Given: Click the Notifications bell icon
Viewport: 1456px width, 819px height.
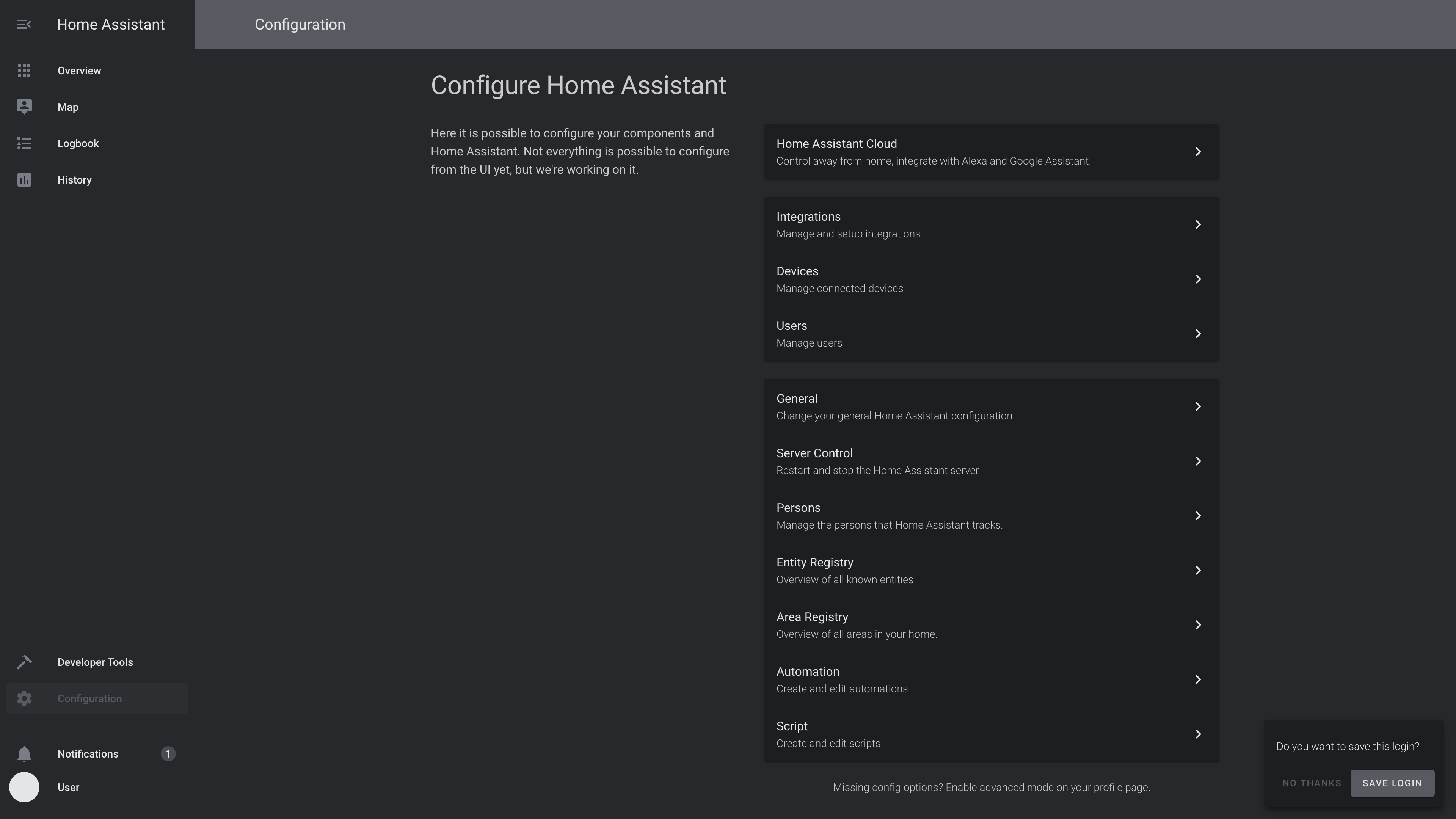Looking at the screenshot, I should pos(24,754).
